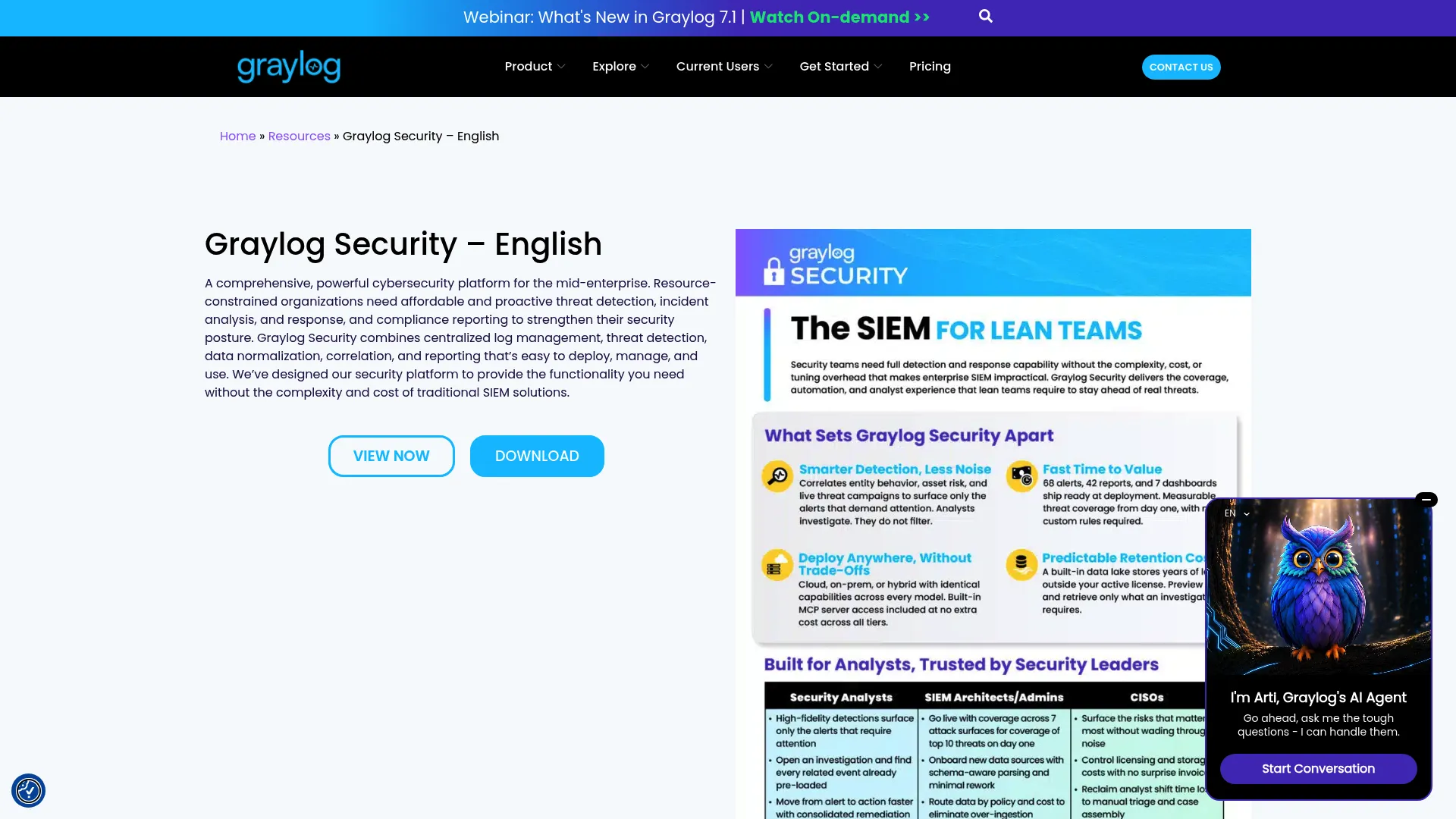Click 'Smarter Detection, Less Noise' title

tap(895, 469)
